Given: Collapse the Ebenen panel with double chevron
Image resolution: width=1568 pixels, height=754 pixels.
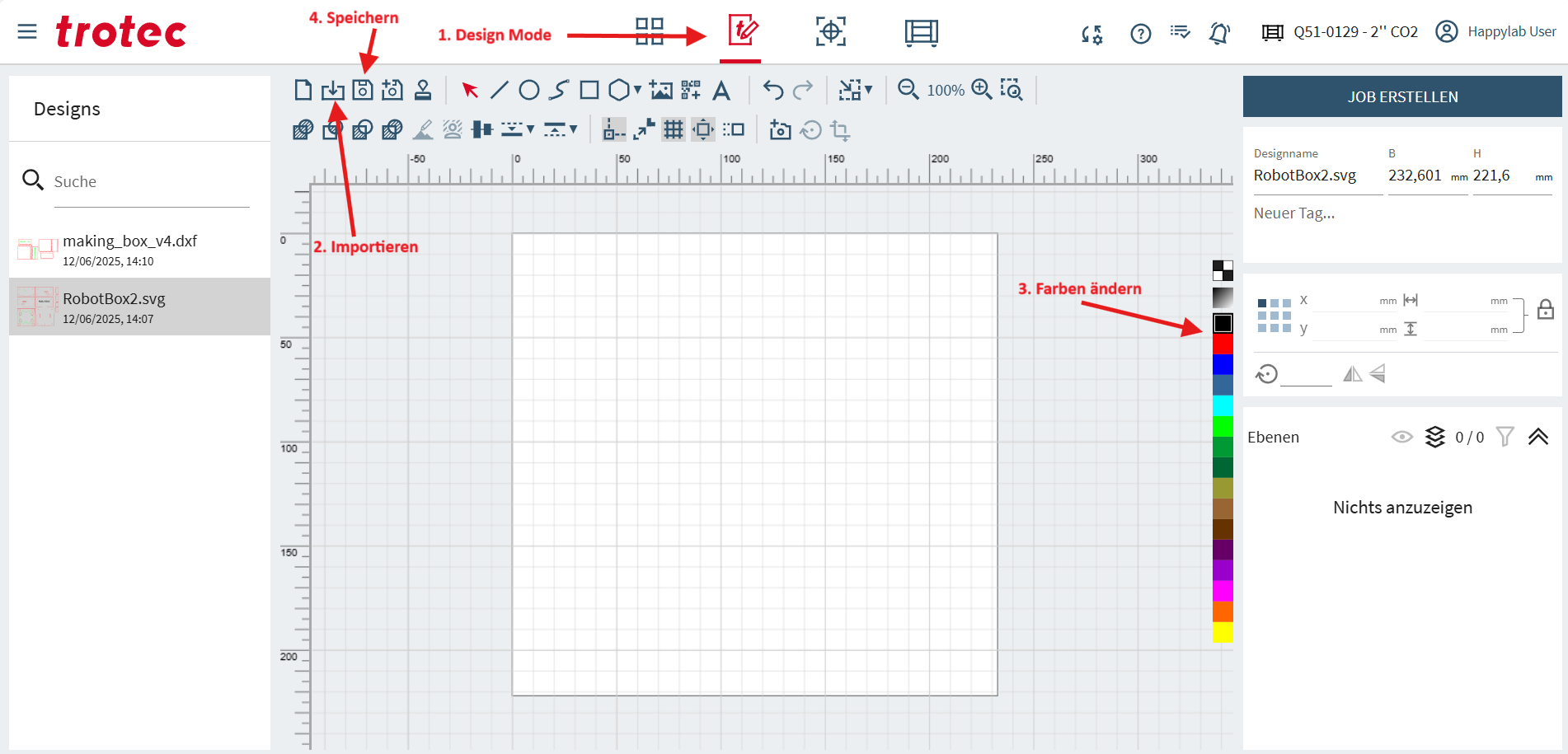Looking at the screenshot, I should (x=1537, y=437).
